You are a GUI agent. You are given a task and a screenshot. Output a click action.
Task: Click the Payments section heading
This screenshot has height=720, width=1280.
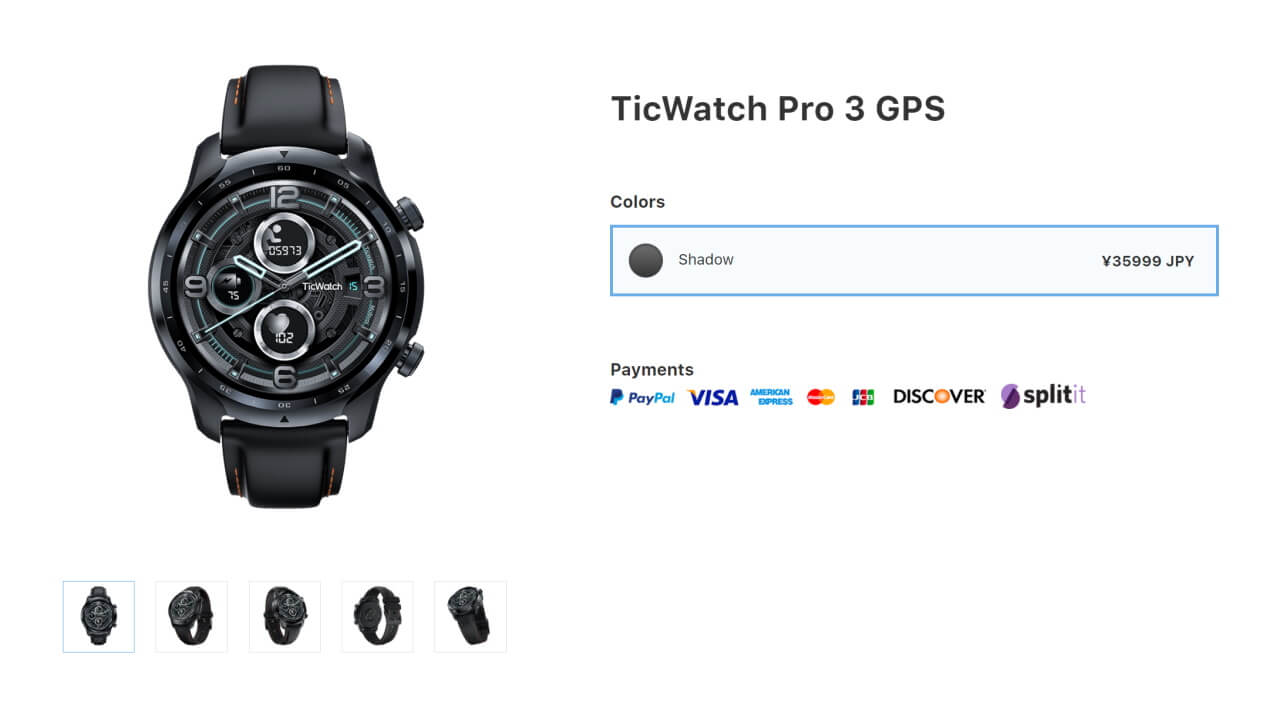point(652,369)
